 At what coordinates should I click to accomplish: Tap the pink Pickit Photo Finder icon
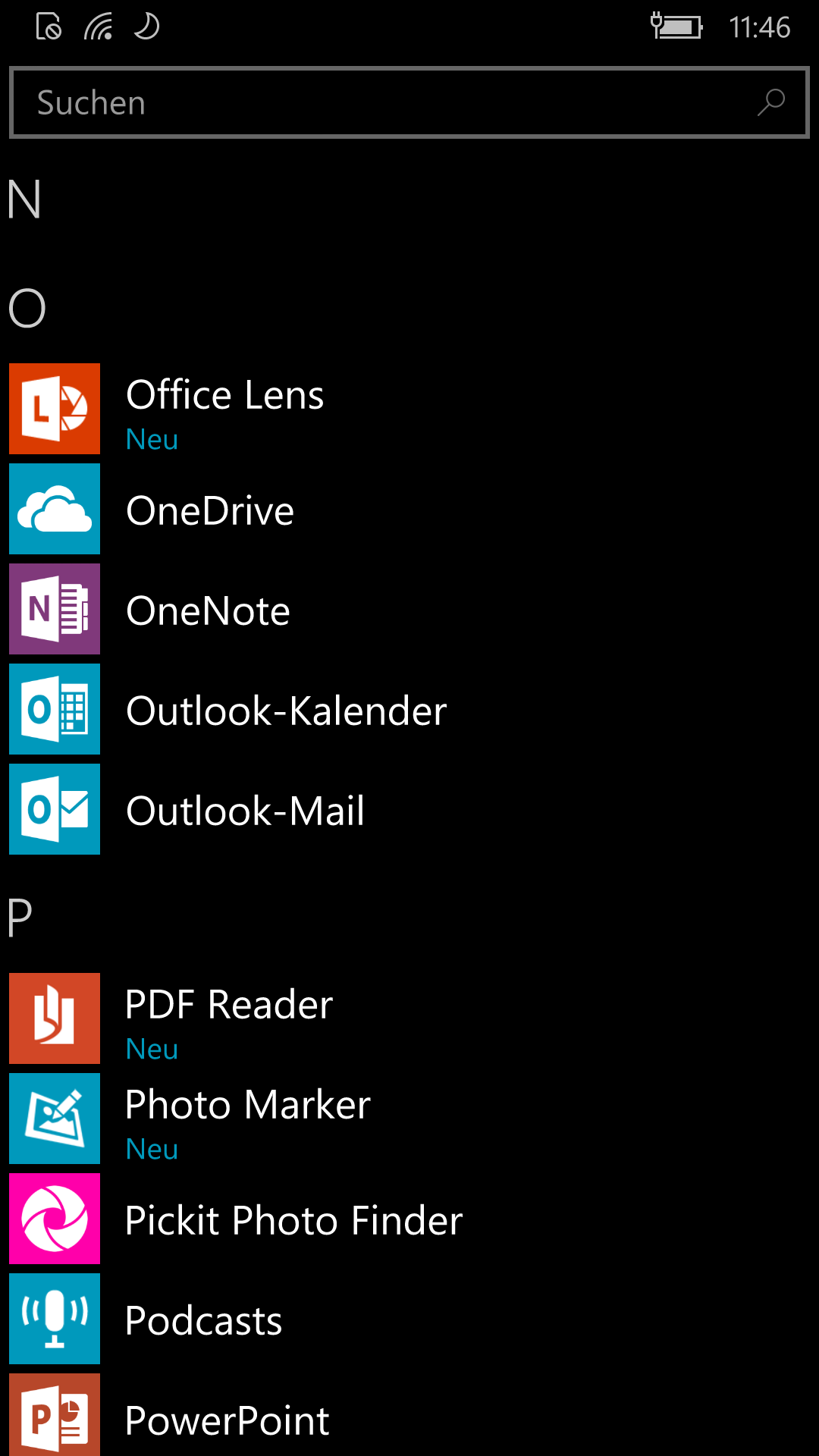point(55,1219)
